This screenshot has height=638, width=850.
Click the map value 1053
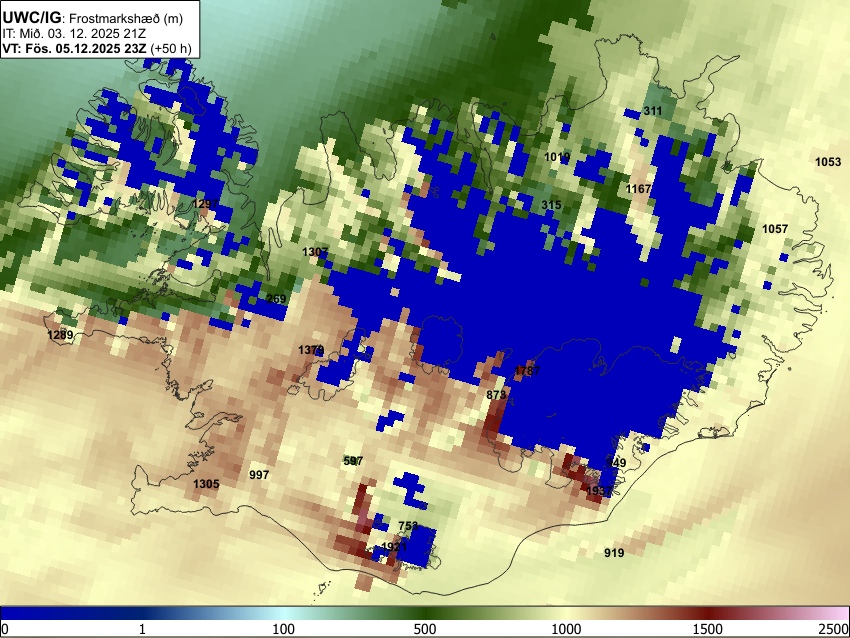pyautogui.click(x=828, y=162)
